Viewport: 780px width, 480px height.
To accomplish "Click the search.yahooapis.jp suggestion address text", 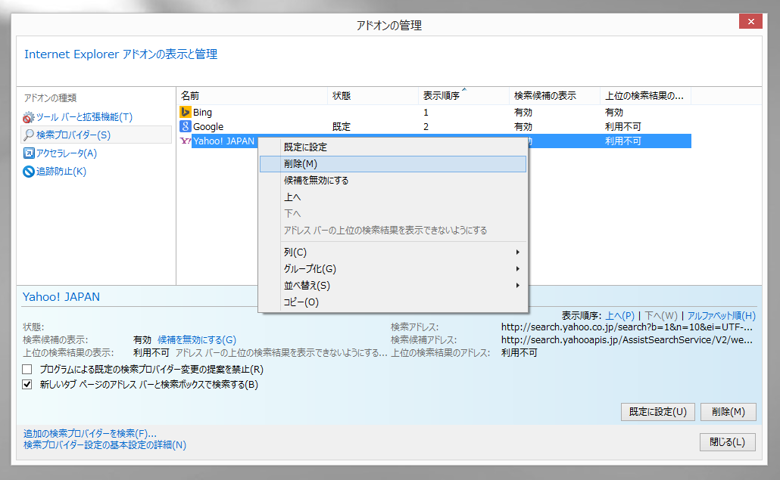I will pyautogui.click(x=627, y=340).
